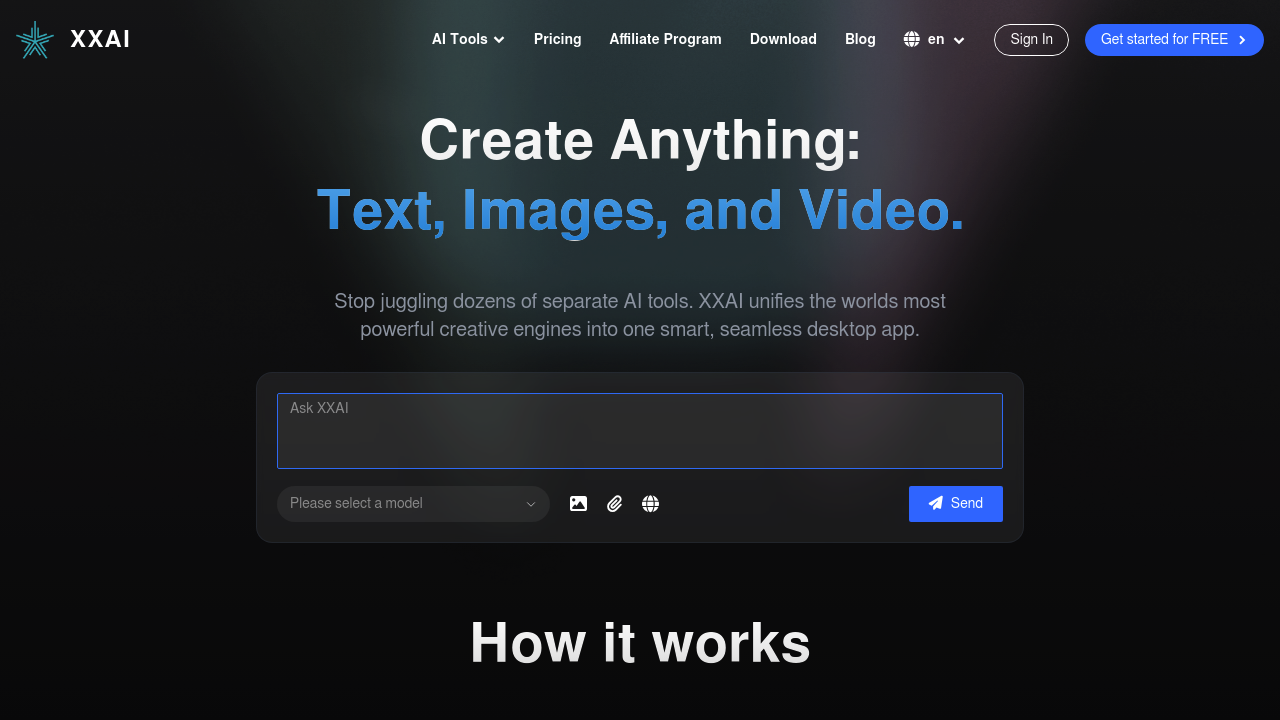Image resolution: width=1280 pixels, height=720 pixels.
Task: Open the Affiliate Program page
Action: click(665, 40)
